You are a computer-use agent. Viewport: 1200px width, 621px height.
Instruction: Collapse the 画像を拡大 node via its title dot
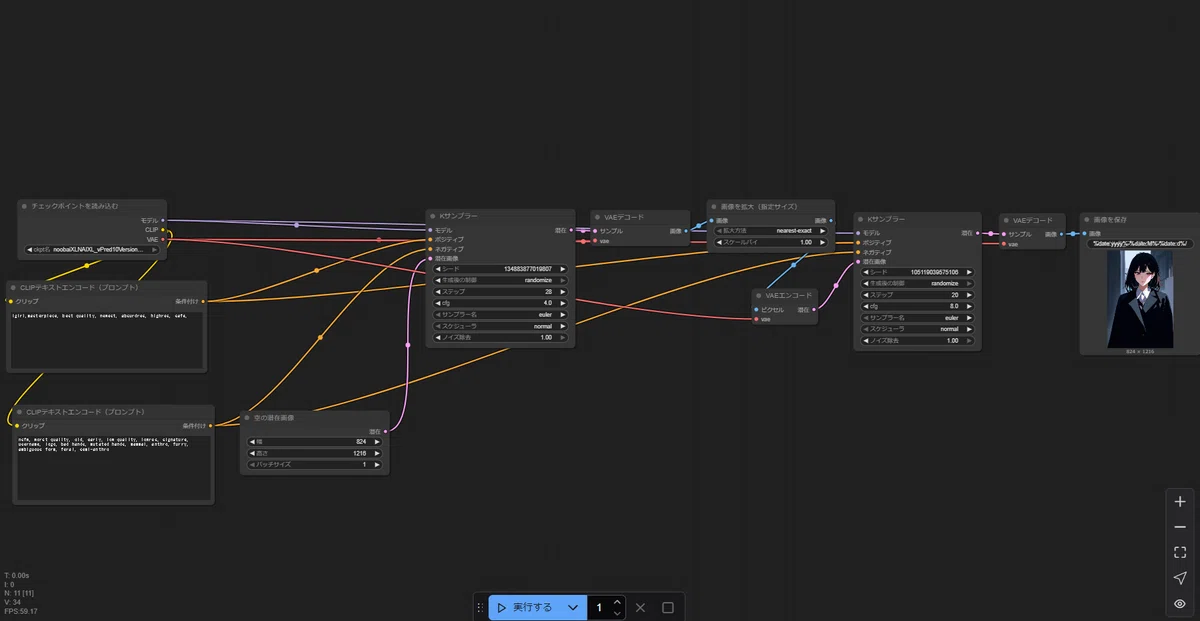tap(714, 206)
